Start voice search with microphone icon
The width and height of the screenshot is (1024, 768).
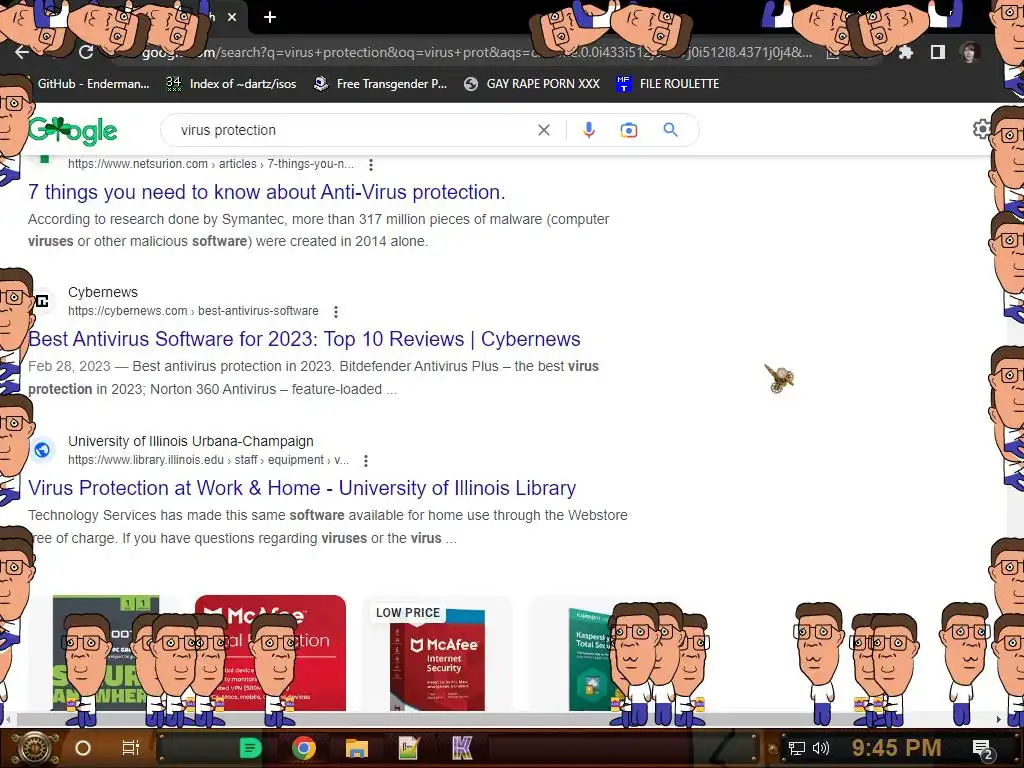[x=588, y=130]
